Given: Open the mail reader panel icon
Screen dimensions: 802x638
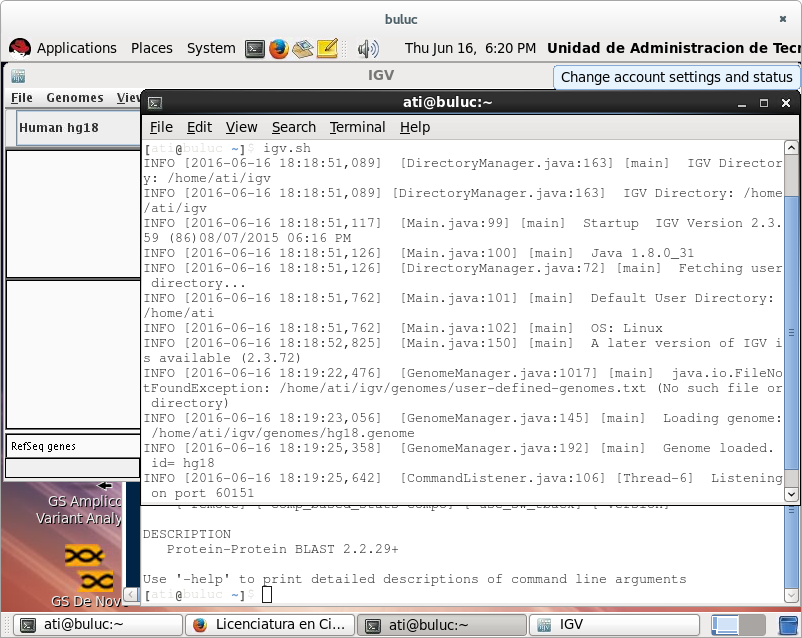Looking at the screenshot, I should pyautogui.click(x=303, y=49).
